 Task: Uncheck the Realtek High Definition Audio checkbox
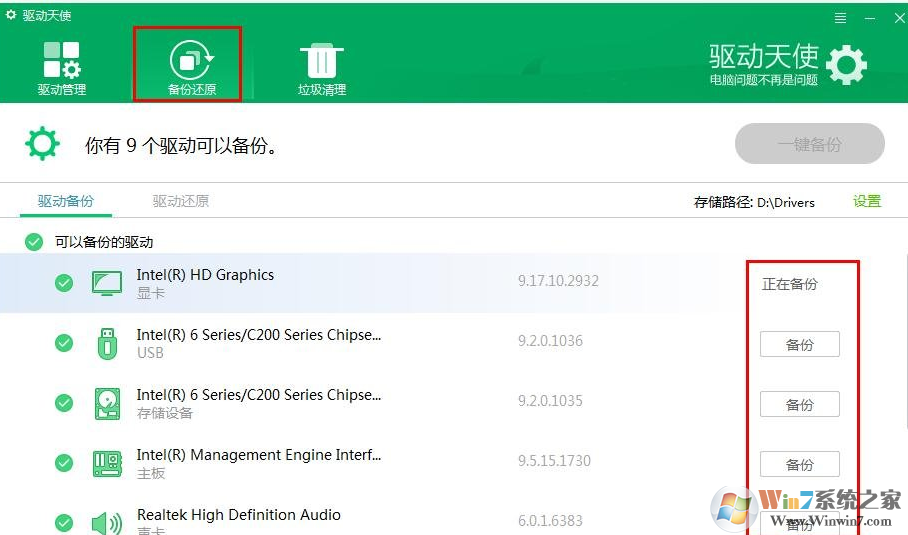(64, 522)
